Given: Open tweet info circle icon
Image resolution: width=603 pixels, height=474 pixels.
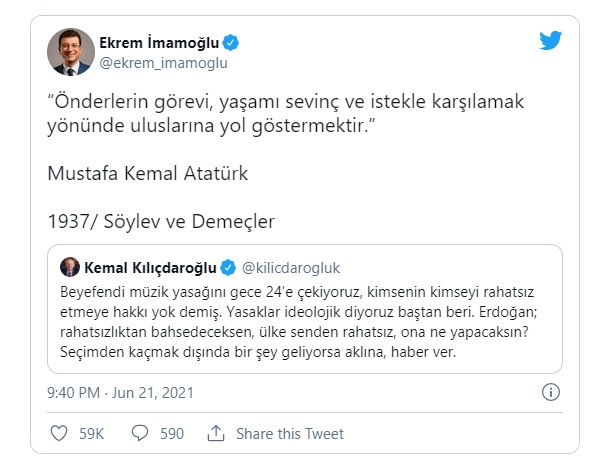Looking at the screenshot, I should [551, 393].
